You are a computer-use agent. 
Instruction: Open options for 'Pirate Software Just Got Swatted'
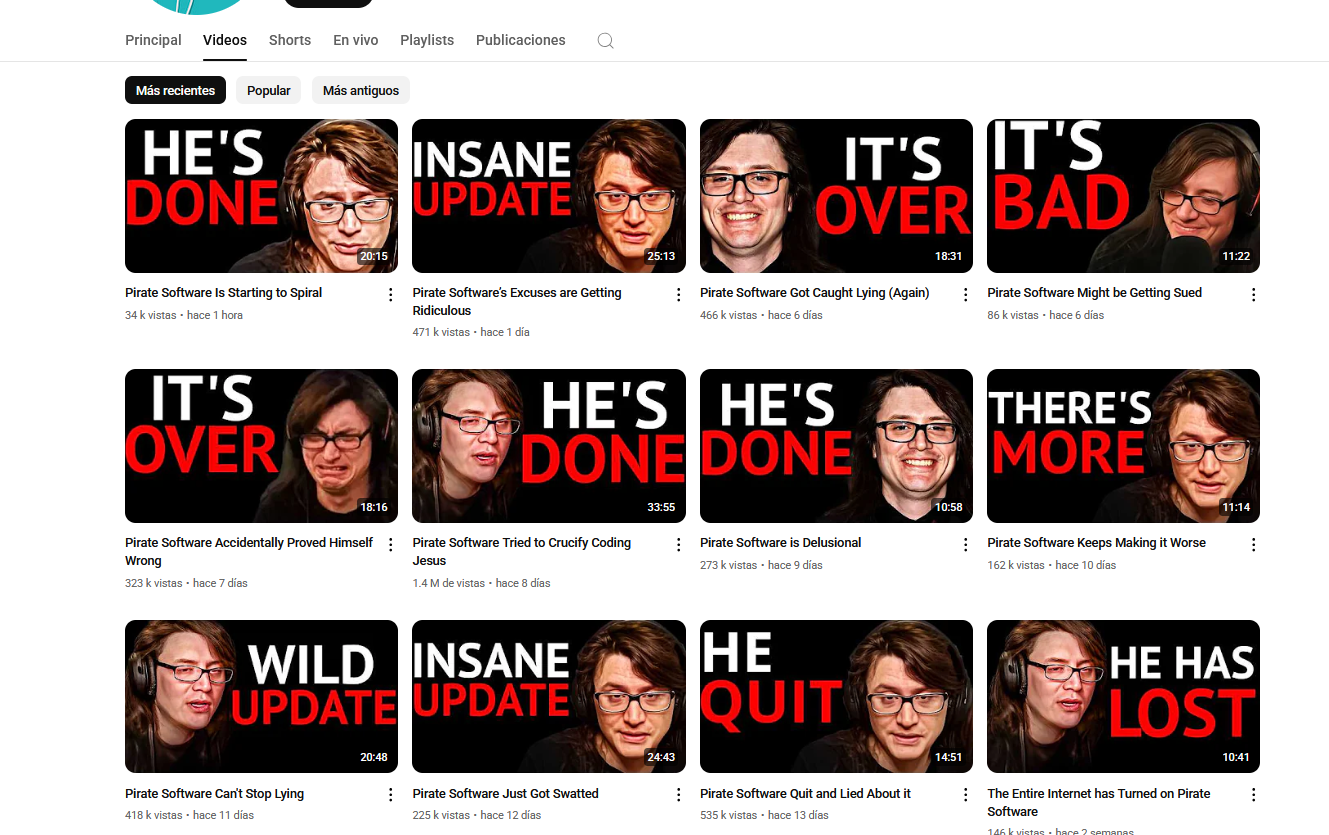coord(678,795)
